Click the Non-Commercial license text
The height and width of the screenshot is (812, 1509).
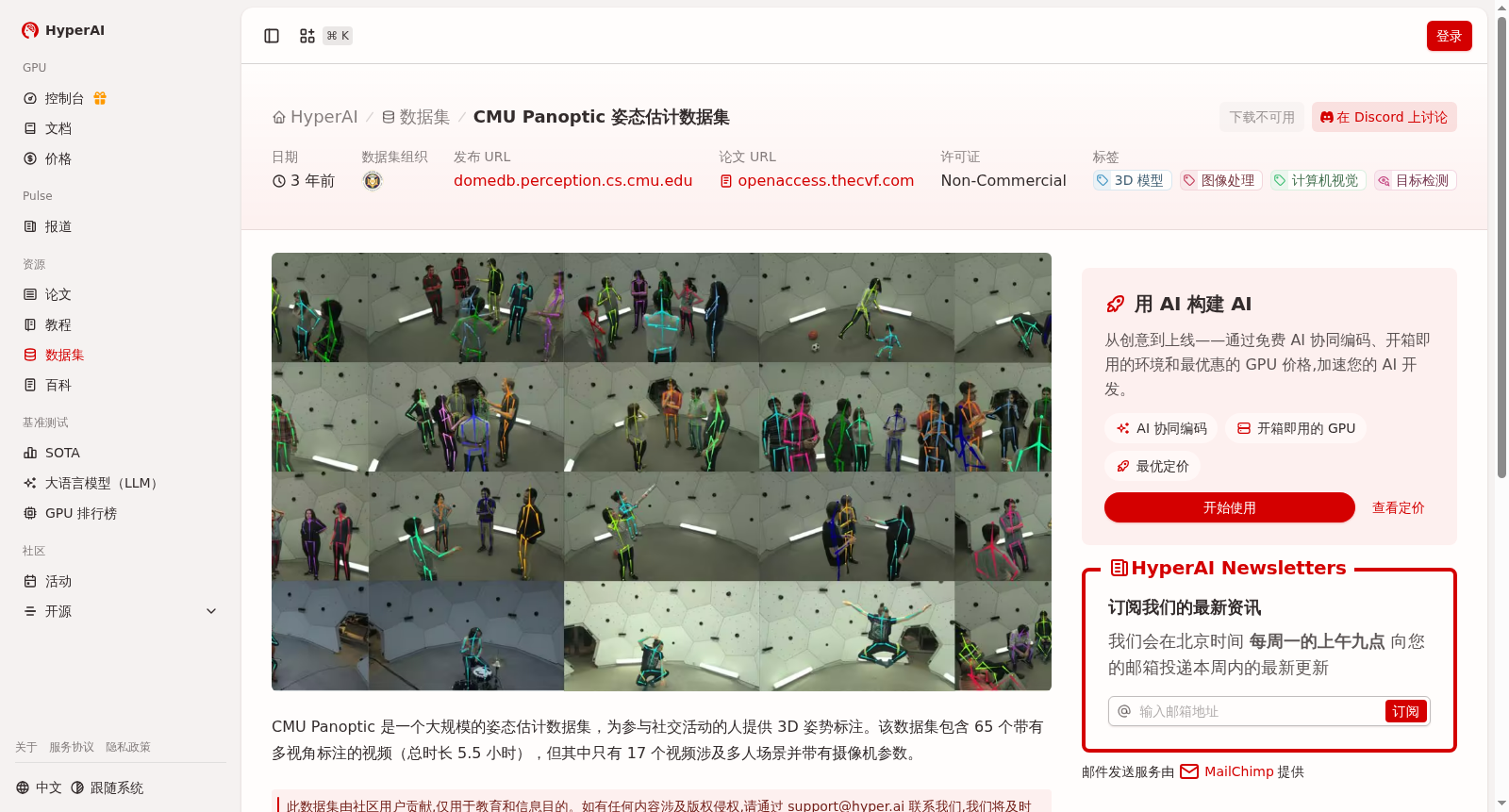tap(1003, 180)
